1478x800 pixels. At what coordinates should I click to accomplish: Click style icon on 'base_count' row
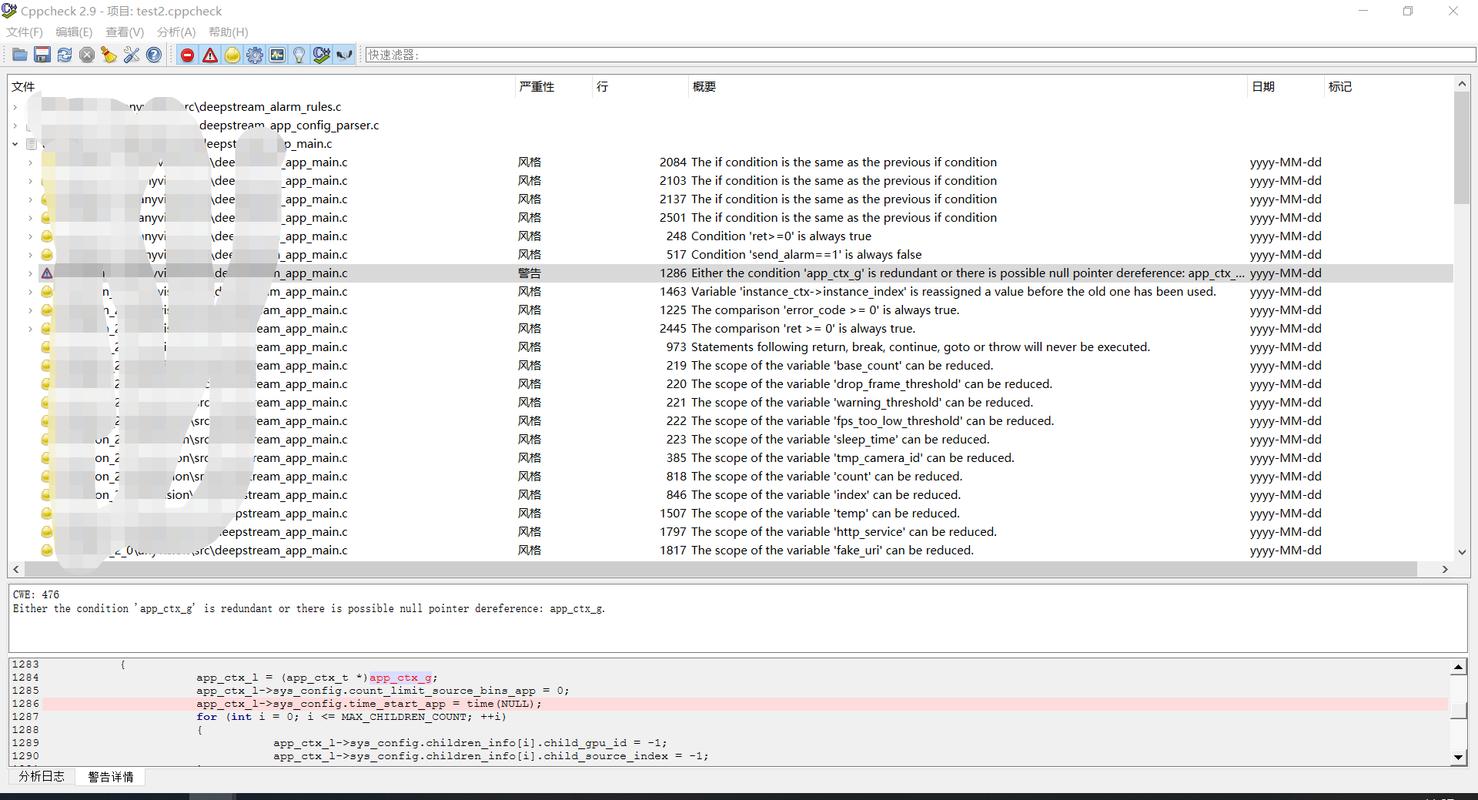click(x=46, y=366)
